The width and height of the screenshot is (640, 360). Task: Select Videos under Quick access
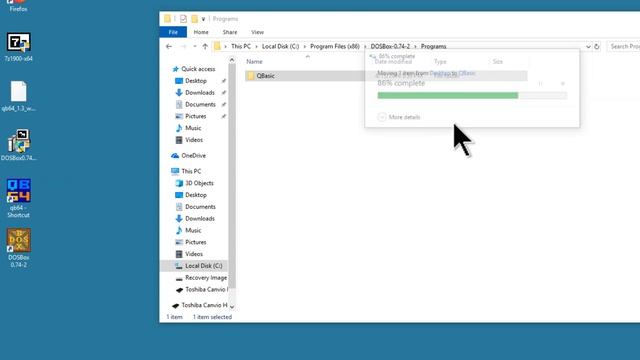pos(194,140)
